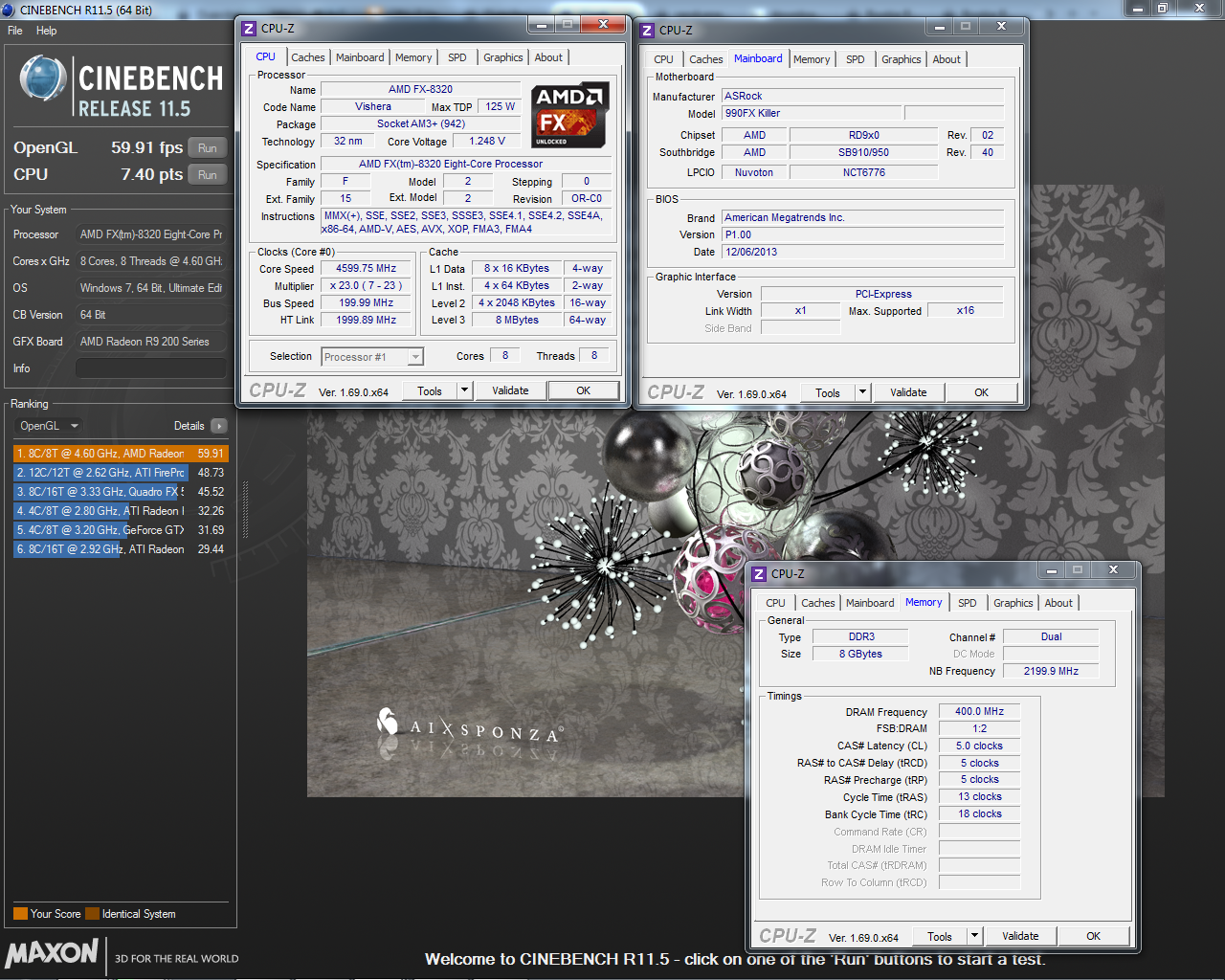This screenshot has height=980, width=1225.
Task: Open Tools dropdown arrow in Memory window
Action: pos(974,936)
